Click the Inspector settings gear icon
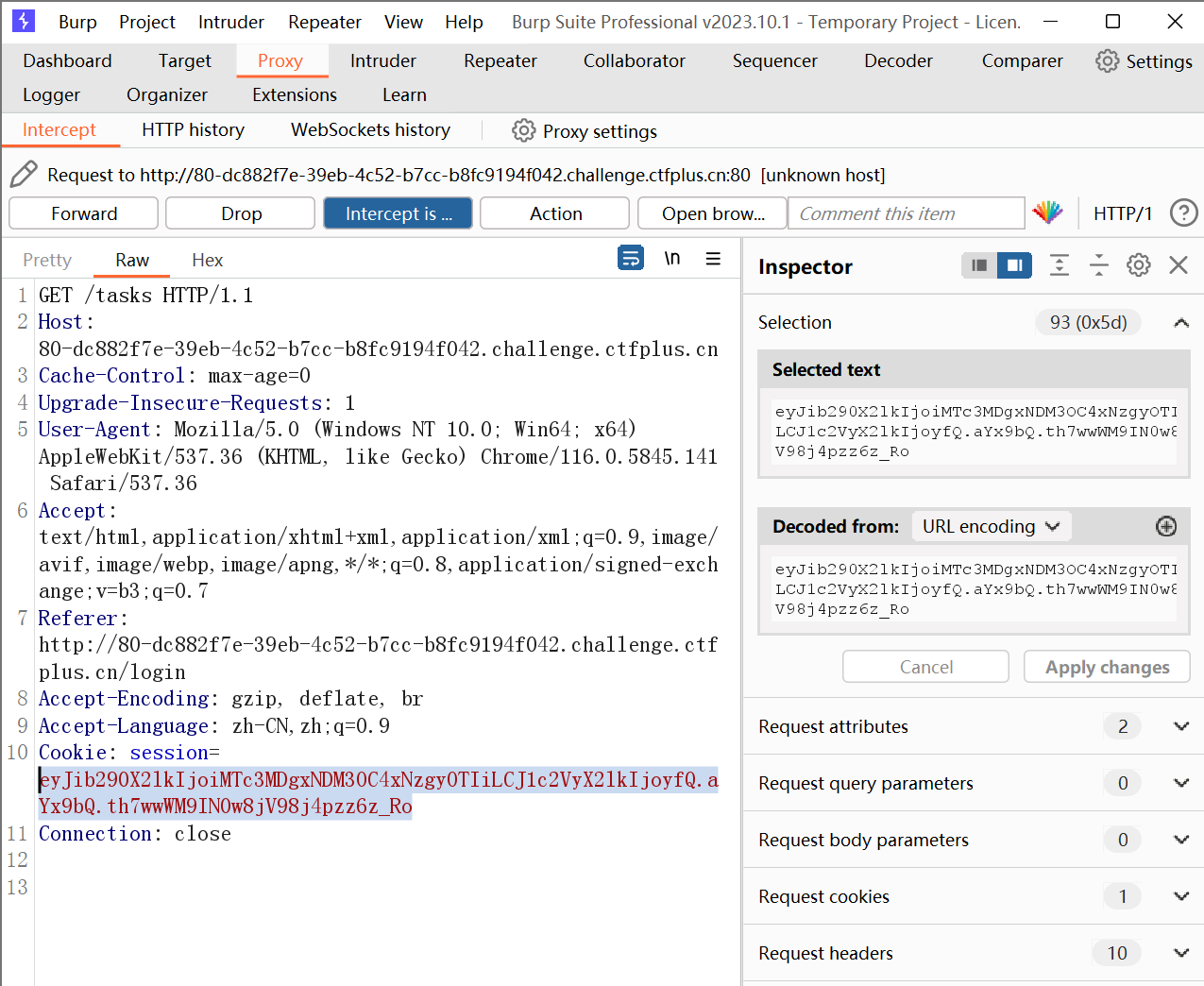1204x986 pixels. pos(1139,265)
